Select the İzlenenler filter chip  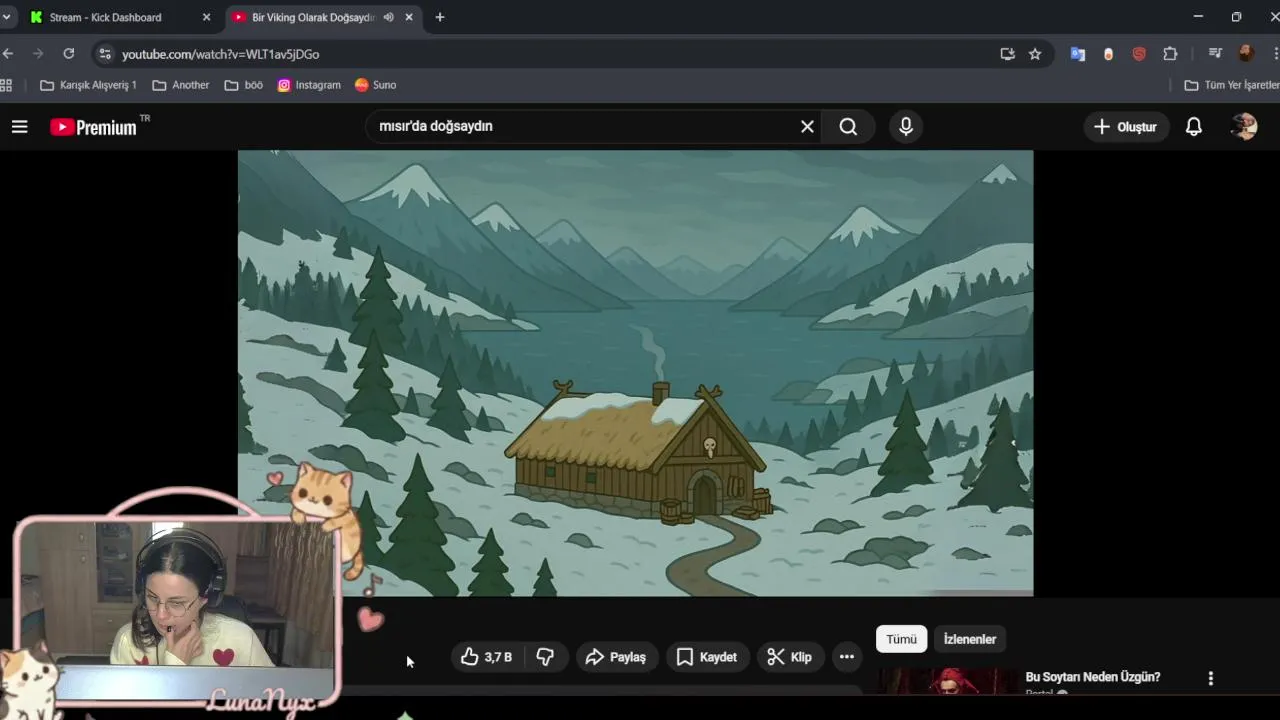(x=970, y=639)
